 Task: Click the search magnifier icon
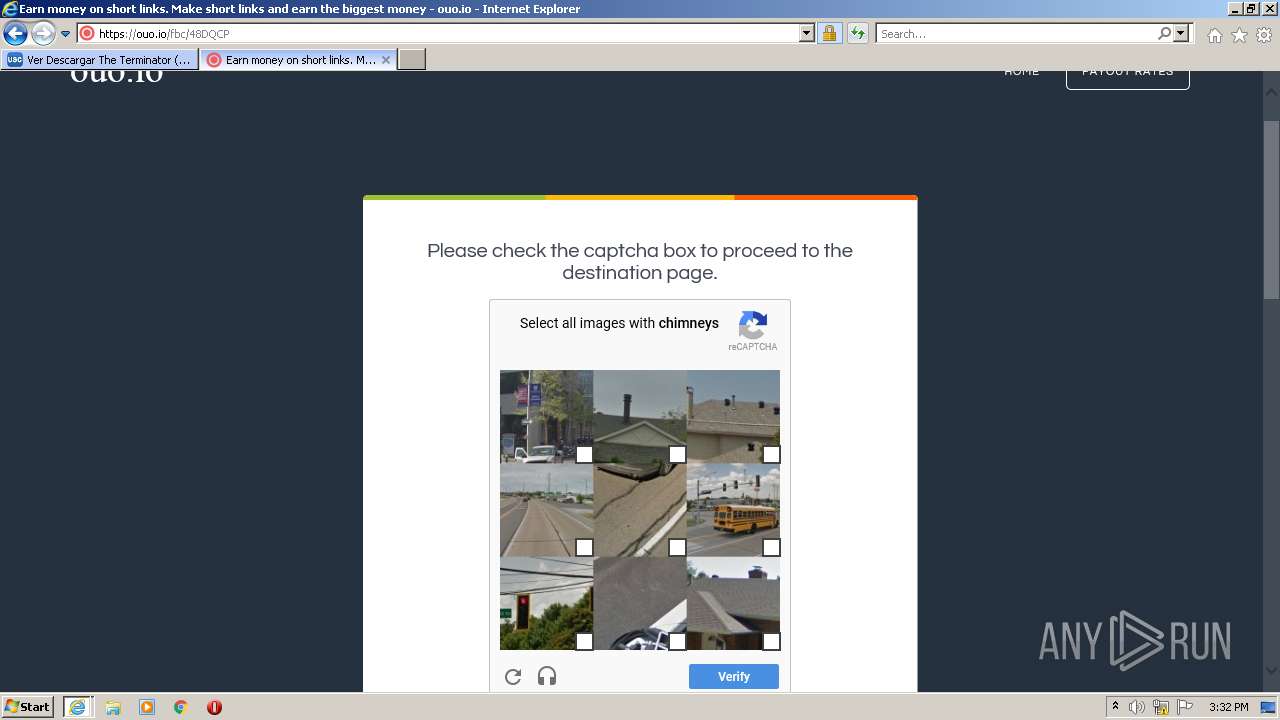click(1164, 33)
